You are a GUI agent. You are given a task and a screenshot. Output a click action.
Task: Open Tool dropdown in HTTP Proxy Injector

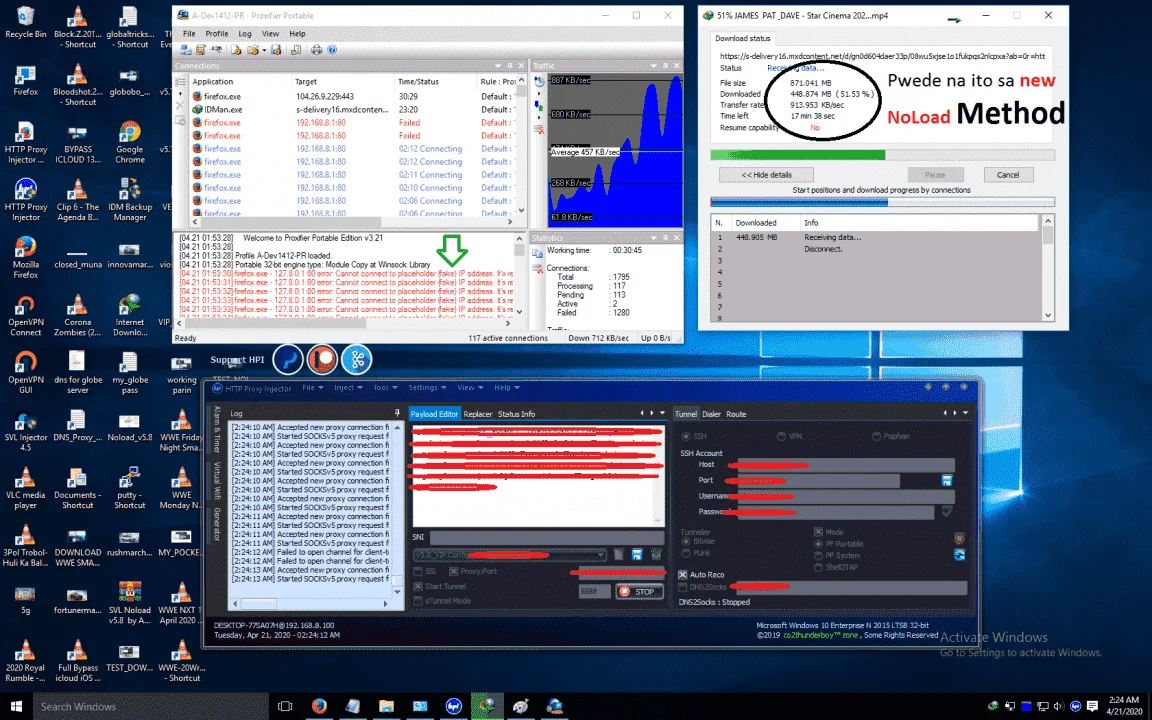385,388
